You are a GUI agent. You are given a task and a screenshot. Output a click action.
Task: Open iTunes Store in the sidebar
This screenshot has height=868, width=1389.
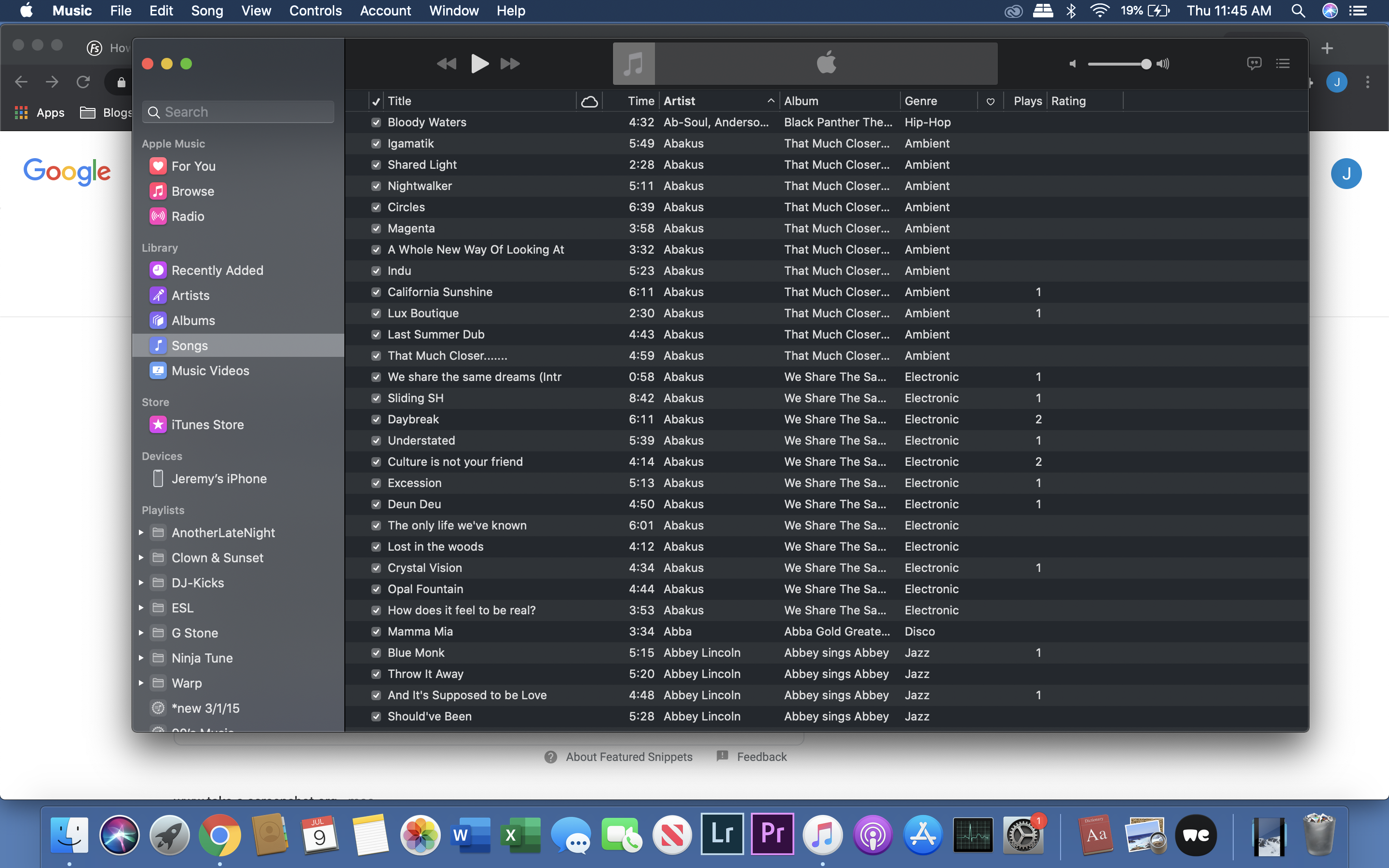pos(207,425)
